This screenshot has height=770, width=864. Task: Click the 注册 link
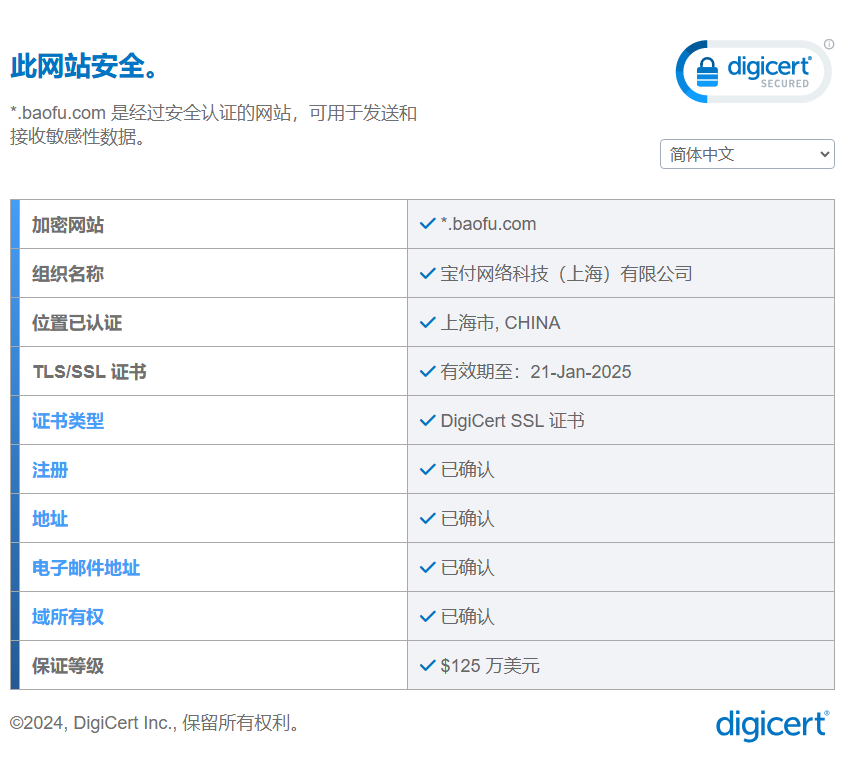[x=50, y=470]
